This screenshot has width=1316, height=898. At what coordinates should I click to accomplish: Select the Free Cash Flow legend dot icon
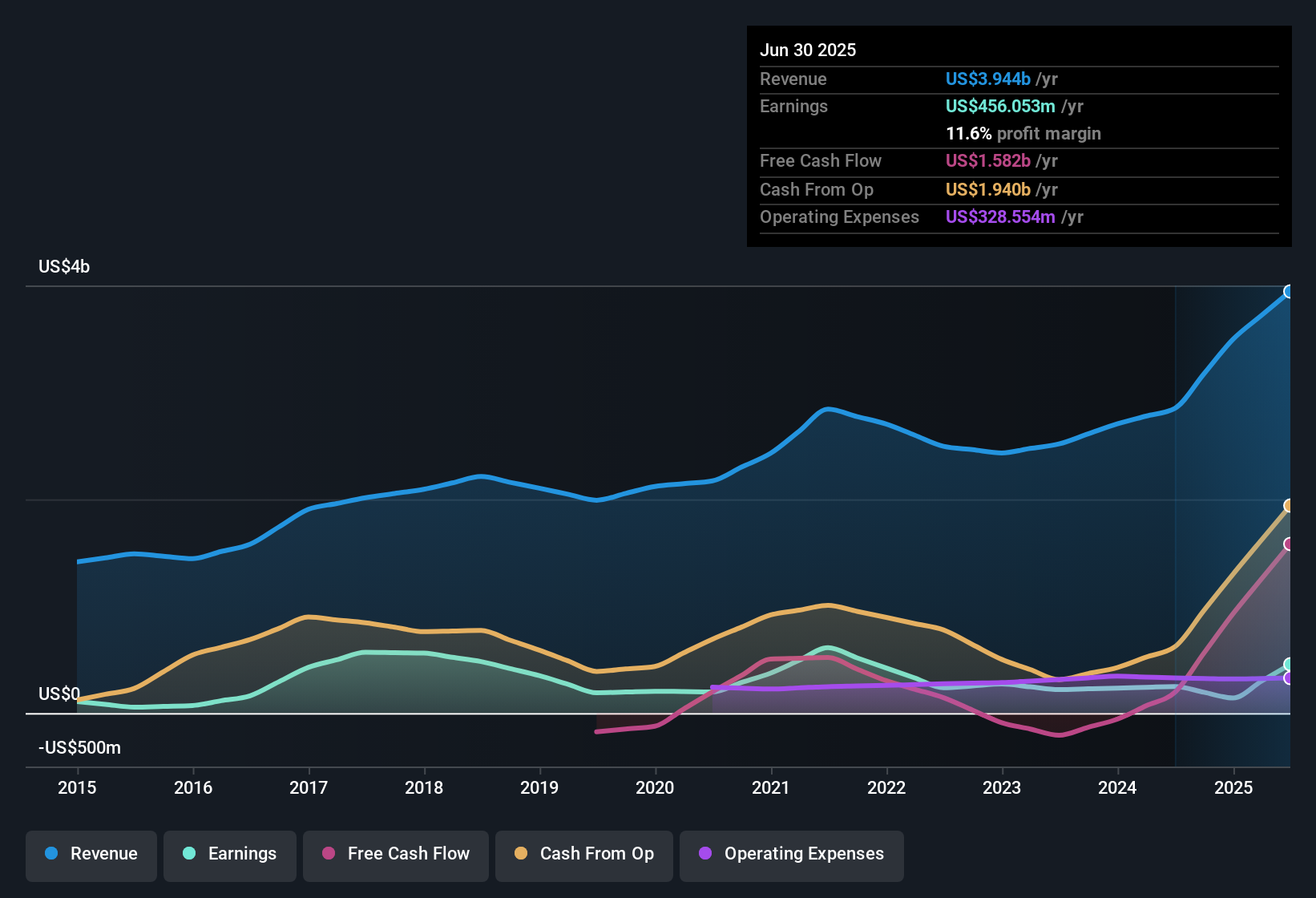point(329,854)
